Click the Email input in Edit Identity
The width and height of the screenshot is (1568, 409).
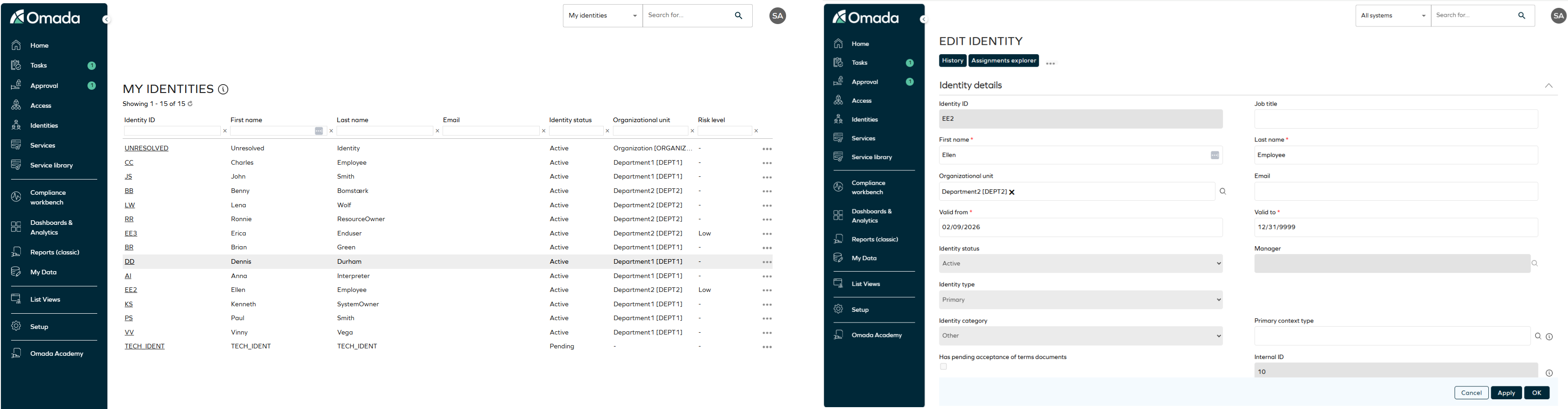[1396, 192]
